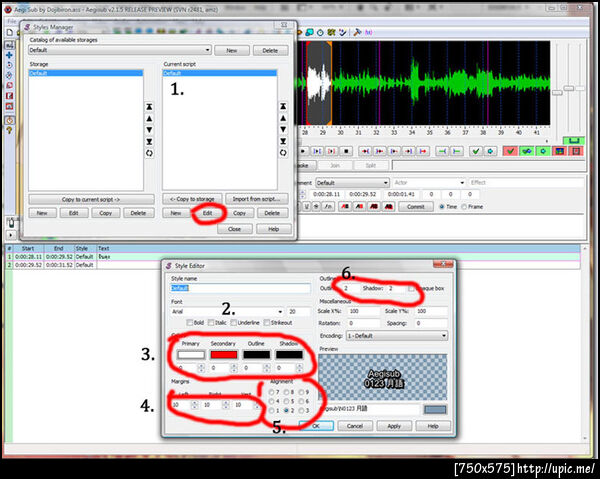Click Scale X% input field
Image resolution: width=600 pixels, height=479 pixels.
click(363, 311)
